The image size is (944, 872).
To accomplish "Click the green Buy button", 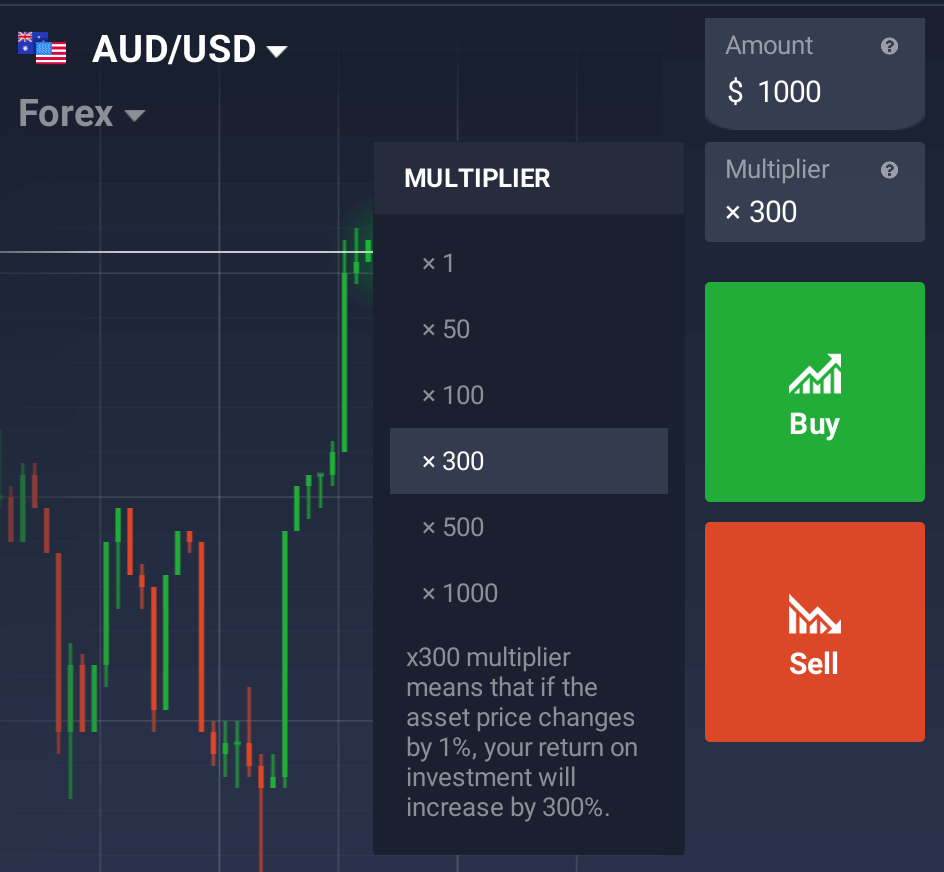I will tap(815, 391).
